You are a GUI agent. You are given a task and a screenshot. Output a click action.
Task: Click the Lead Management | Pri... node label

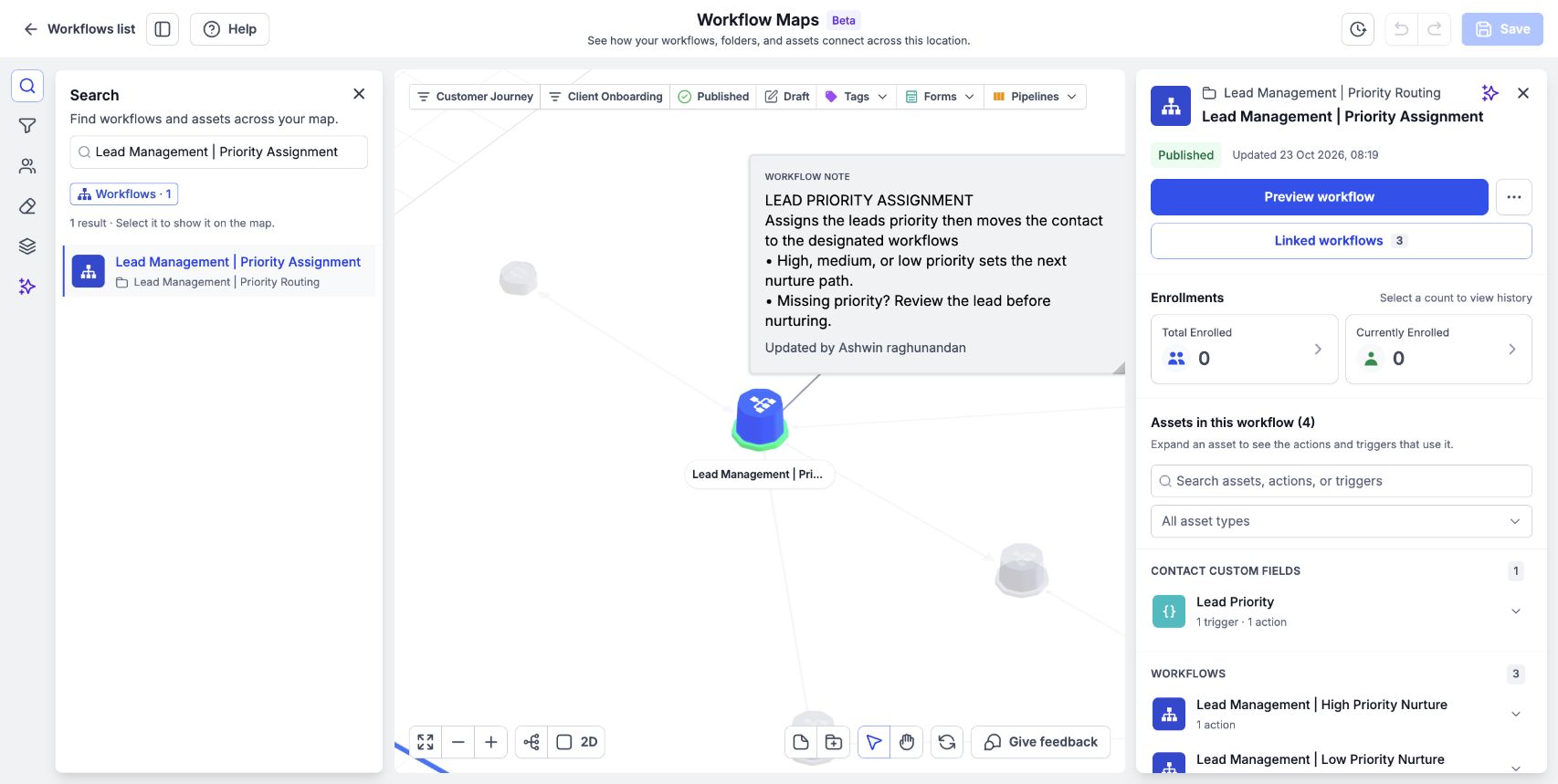(x=758, y=475)
